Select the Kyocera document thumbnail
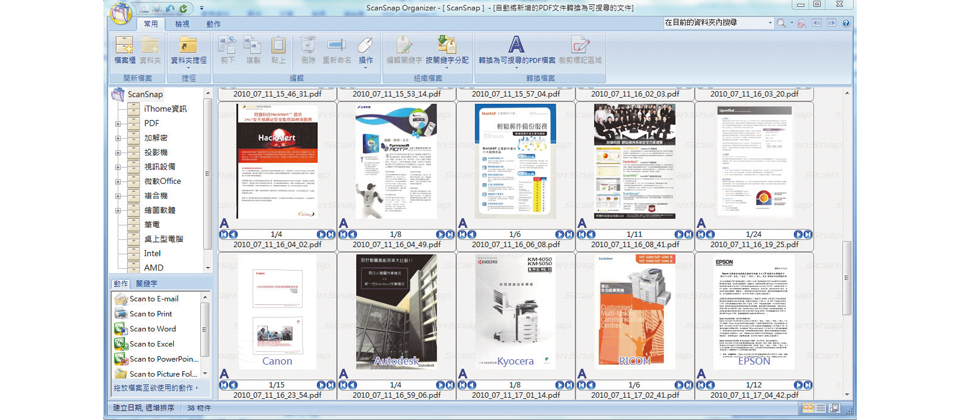The height and width of the screenshot is (420, 960). (515, 312)
